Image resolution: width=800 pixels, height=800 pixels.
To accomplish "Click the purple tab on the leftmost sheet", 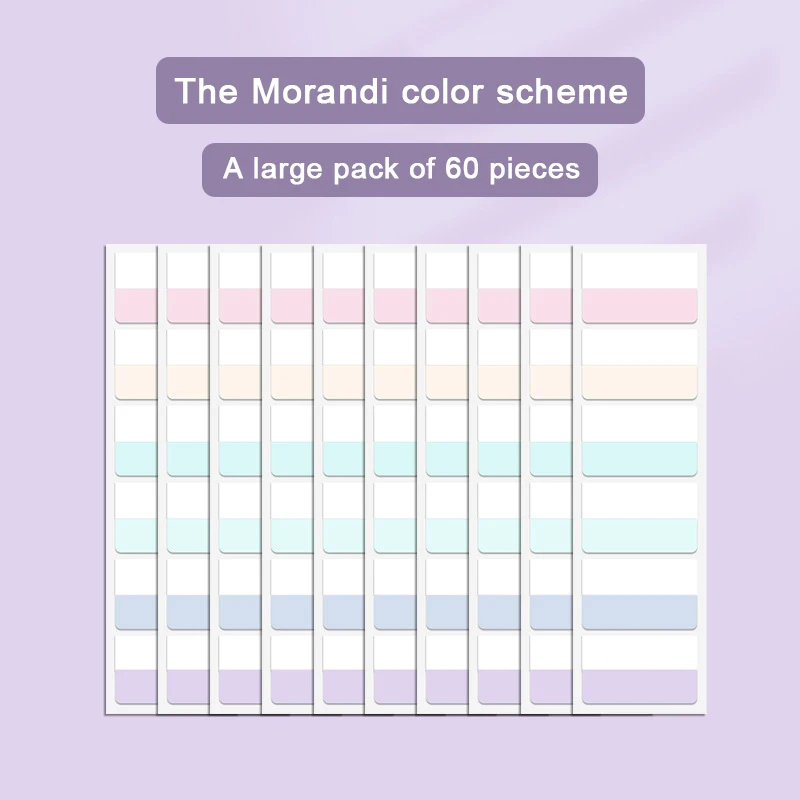I will pos(136,686).
